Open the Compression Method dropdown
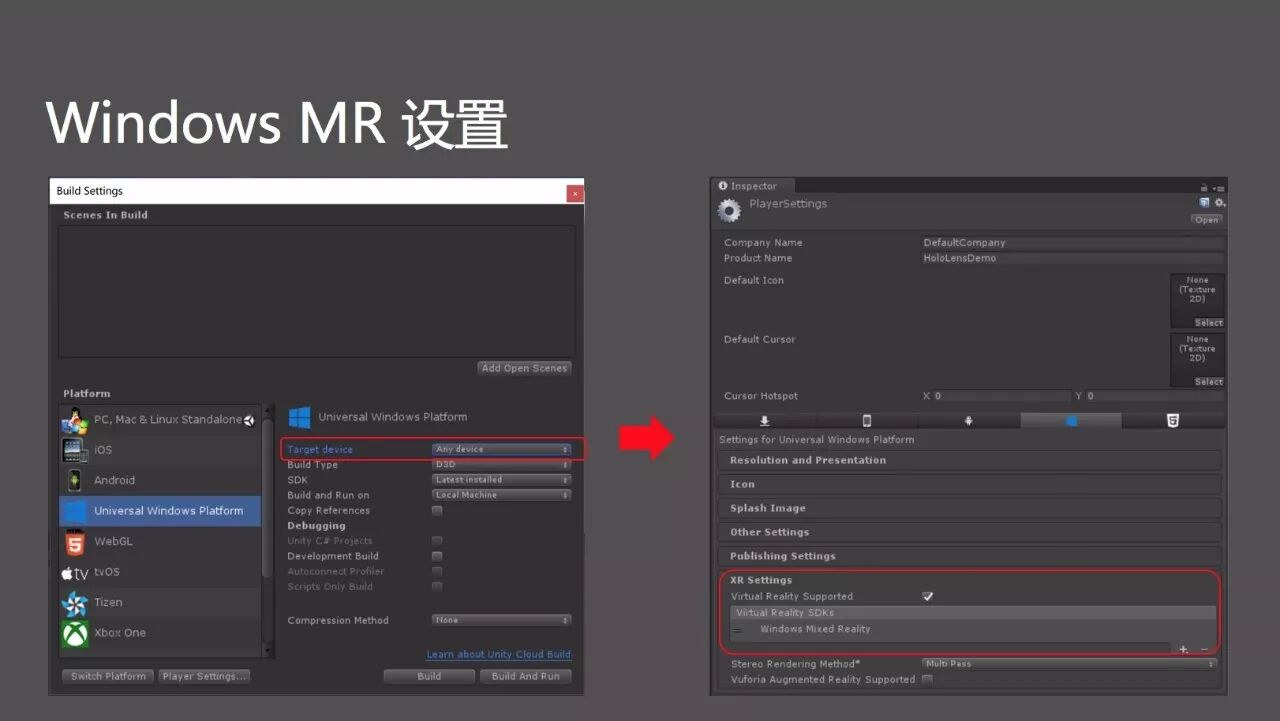Image resolution: width=1280 pixels, height=721 pixels. click(502, 620)
